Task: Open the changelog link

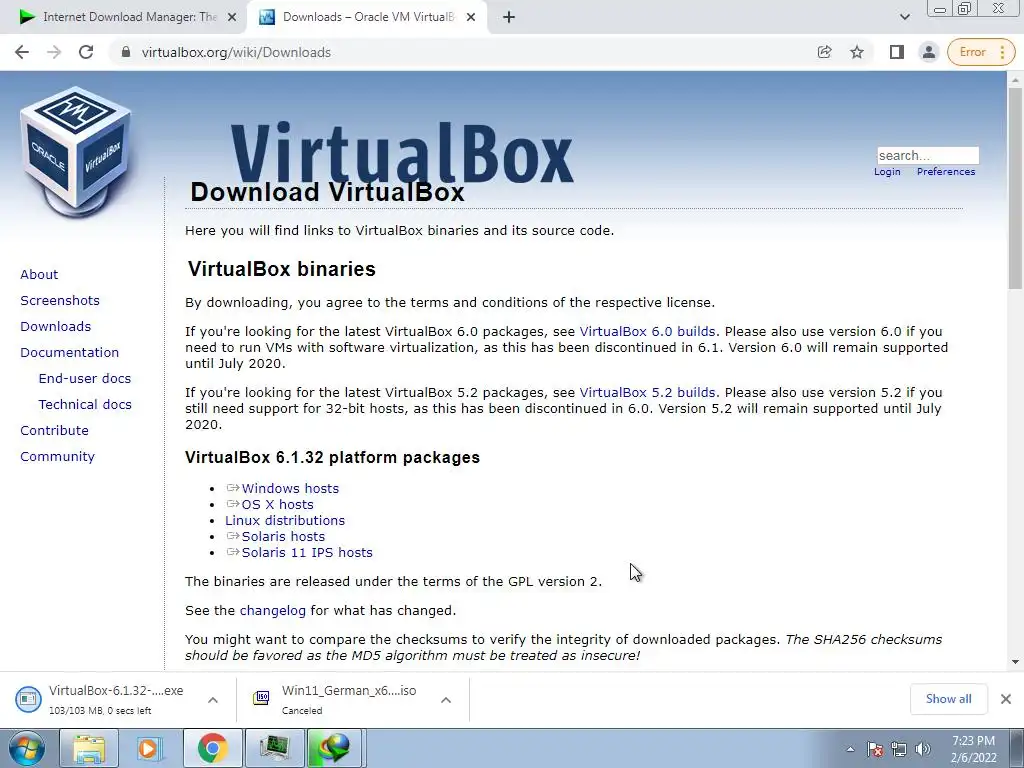Action: point(272,611)
